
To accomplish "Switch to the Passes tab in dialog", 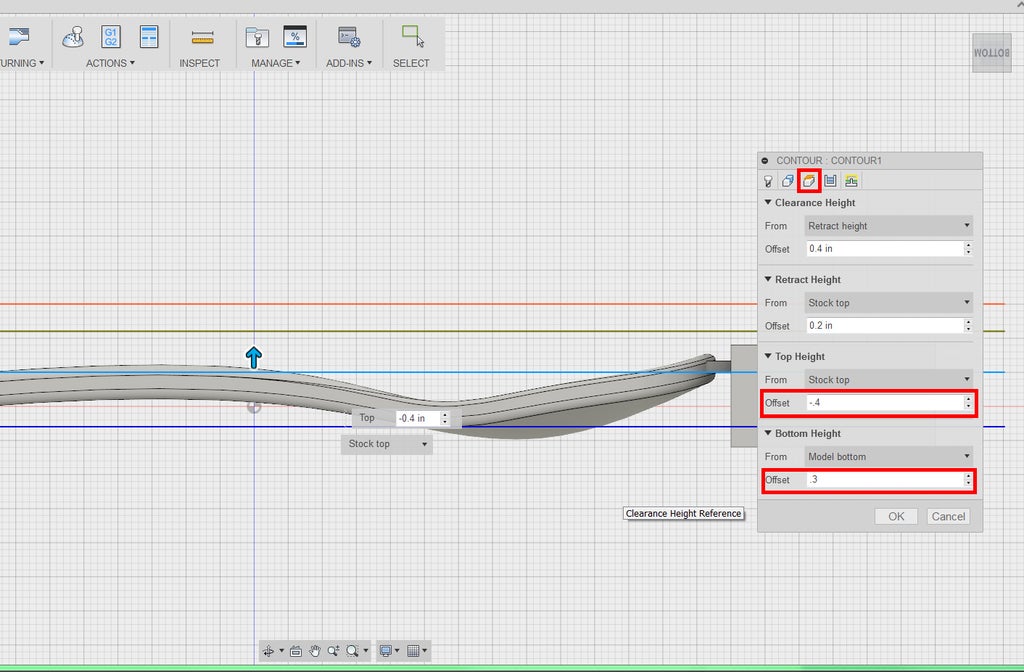I will [x=830, y=181].
